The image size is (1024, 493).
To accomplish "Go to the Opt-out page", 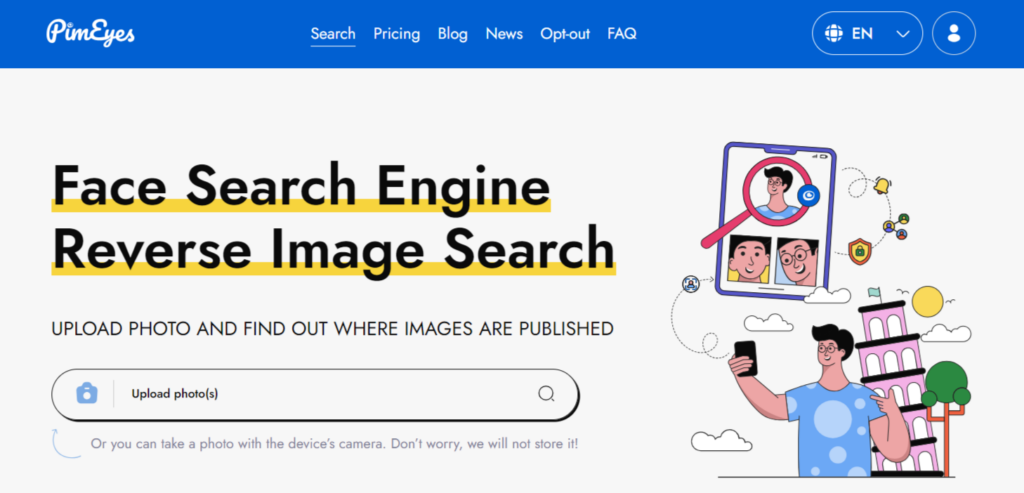I will click(565, 34).
